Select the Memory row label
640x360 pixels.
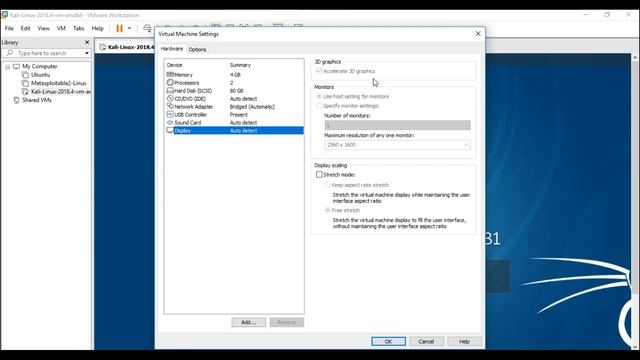pyautogui.click(x=183, y=75)
